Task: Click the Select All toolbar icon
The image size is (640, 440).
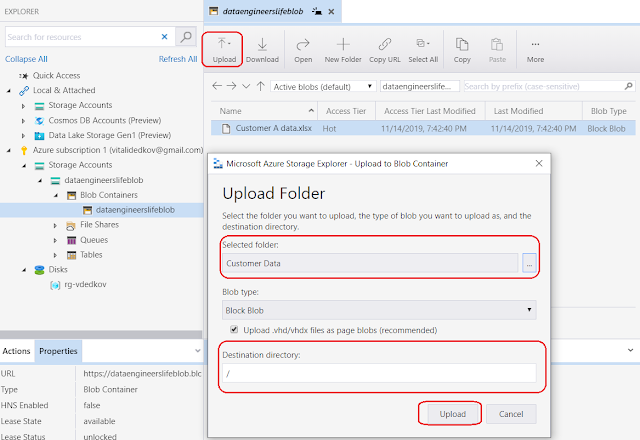Action: point(423,50)
